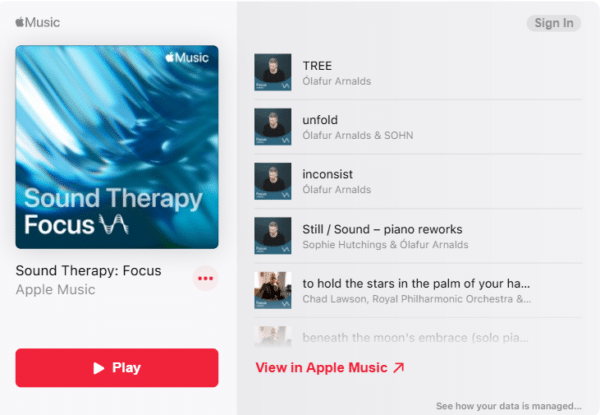Click faded beneath the moon's embrace track
The image size is (600, 415).
[416, 338]
